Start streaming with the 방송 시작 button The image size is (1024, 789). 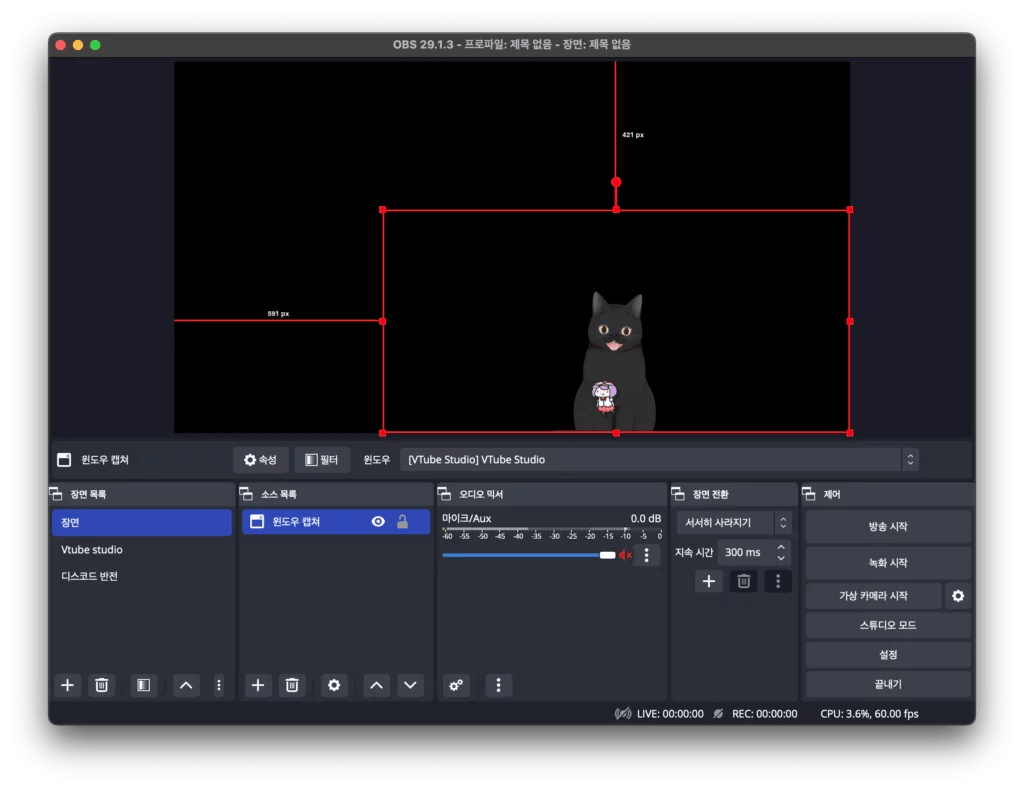click(886, 525)
